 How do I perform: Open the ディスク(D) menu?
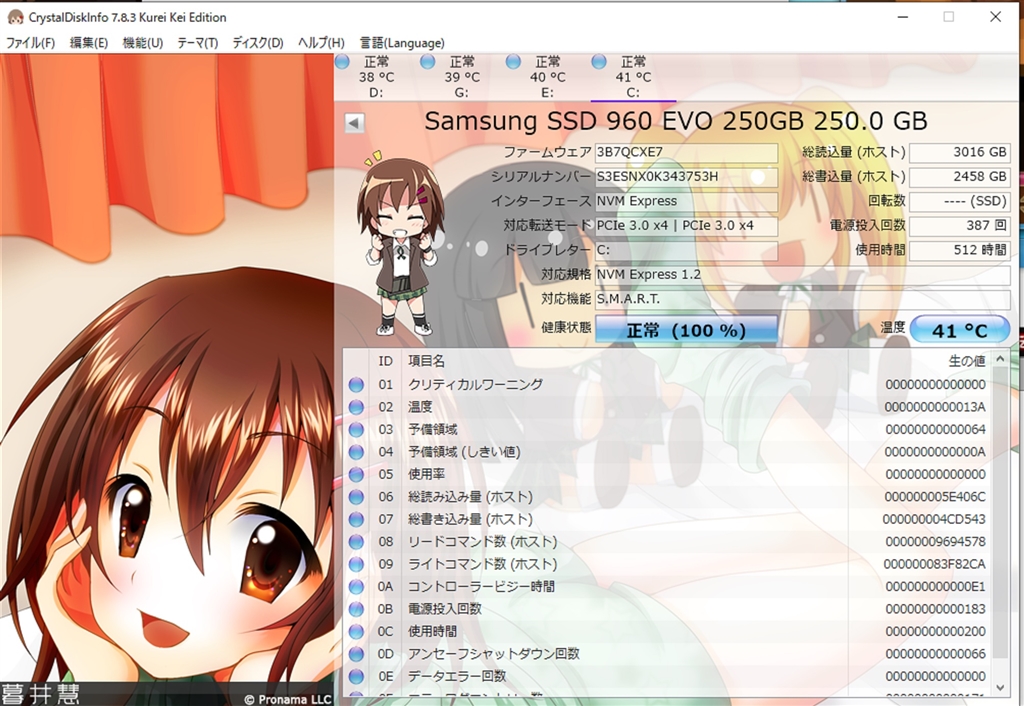point(258,42)
